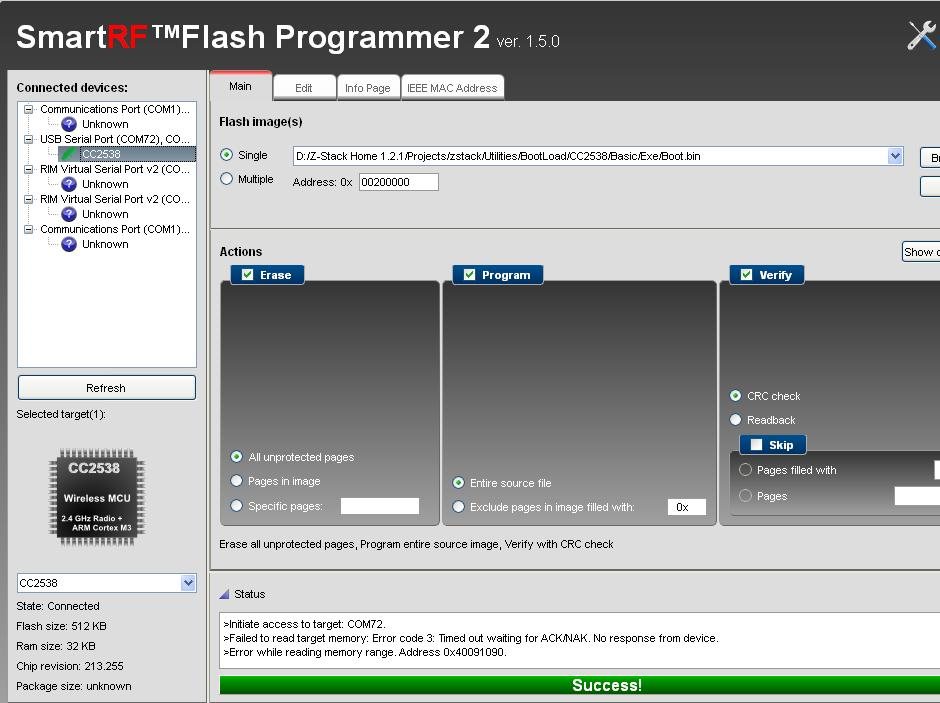The height and width of the screenshot is (703, 940).
Task: Toggle the Erase checkbox
Action: click(x=247, y=274)
